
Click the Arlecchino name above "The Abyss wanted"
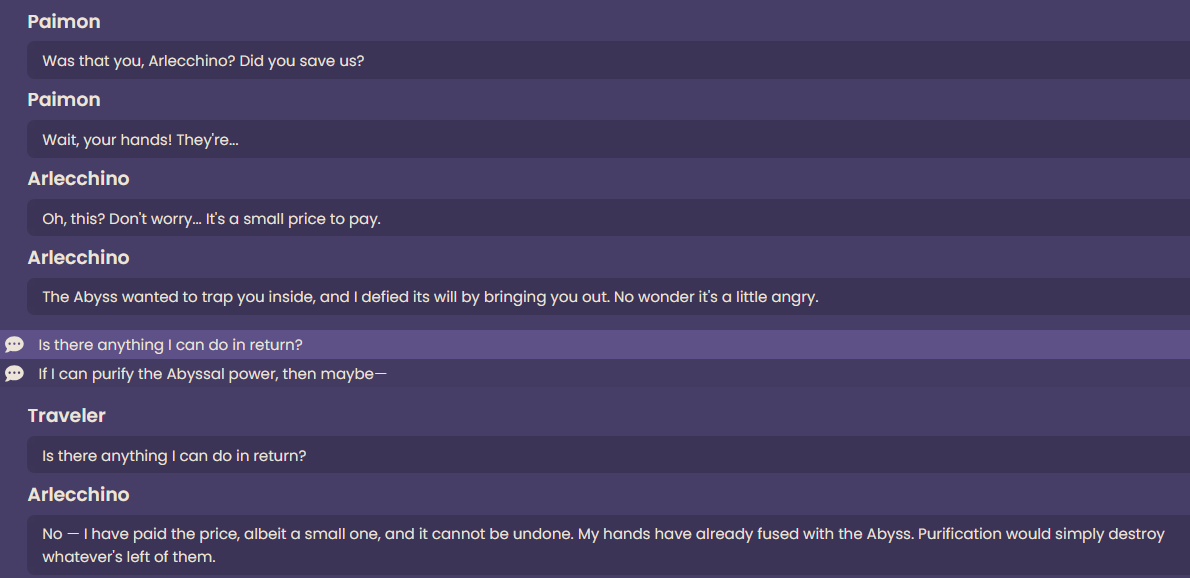point(78,258)
